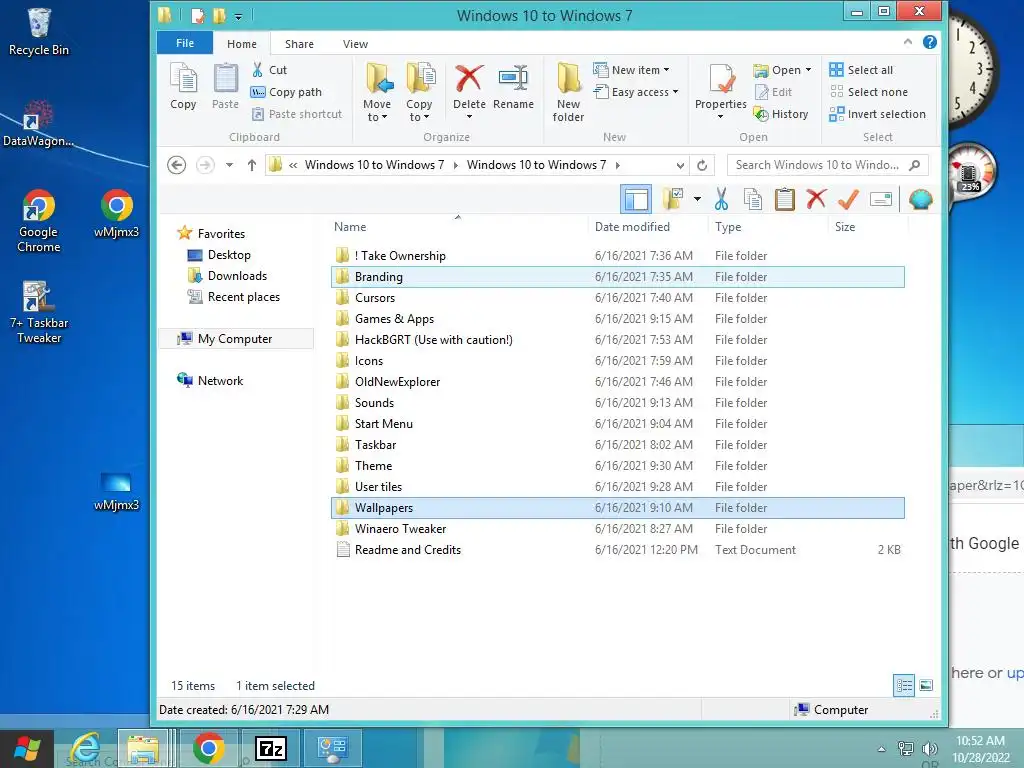
Task: Switch to details view in status bar
Action: 904,685
